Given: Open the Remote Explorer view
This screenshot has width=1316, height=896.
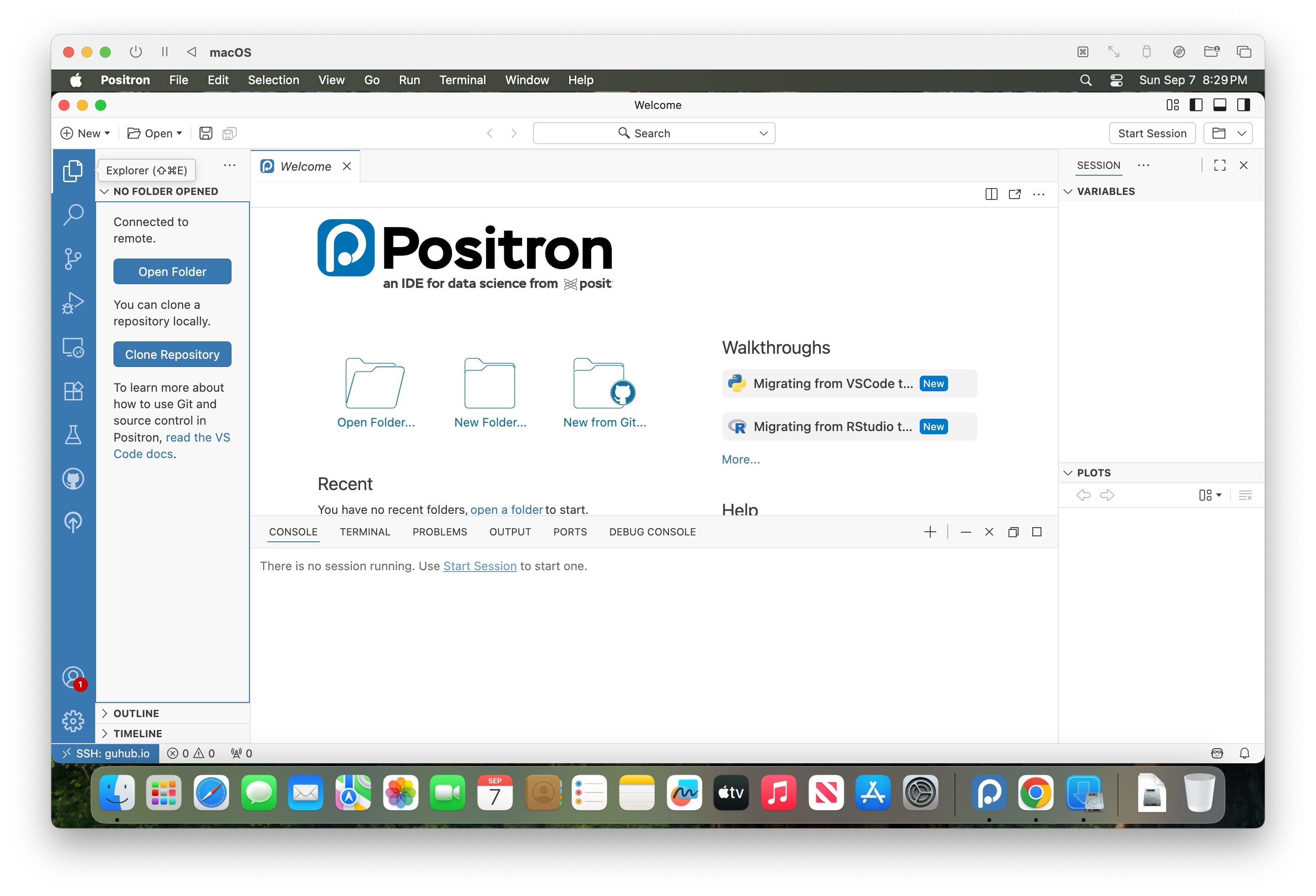Looking at the screenshot, I should (73, 347).
